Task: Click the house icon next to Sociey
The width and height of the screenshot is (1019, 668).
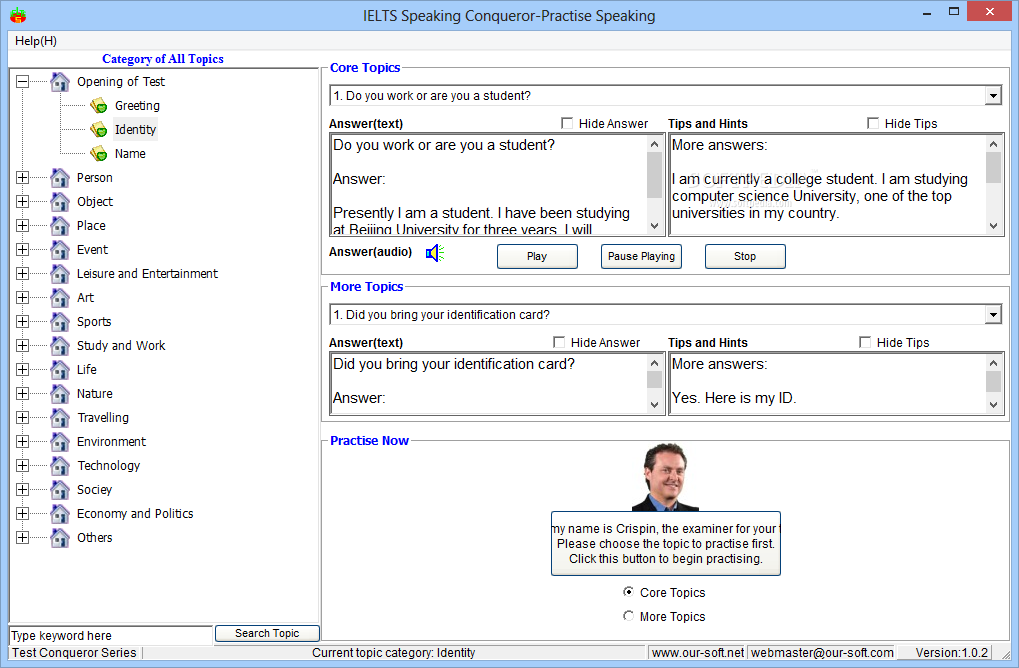Action: point(60,489)
